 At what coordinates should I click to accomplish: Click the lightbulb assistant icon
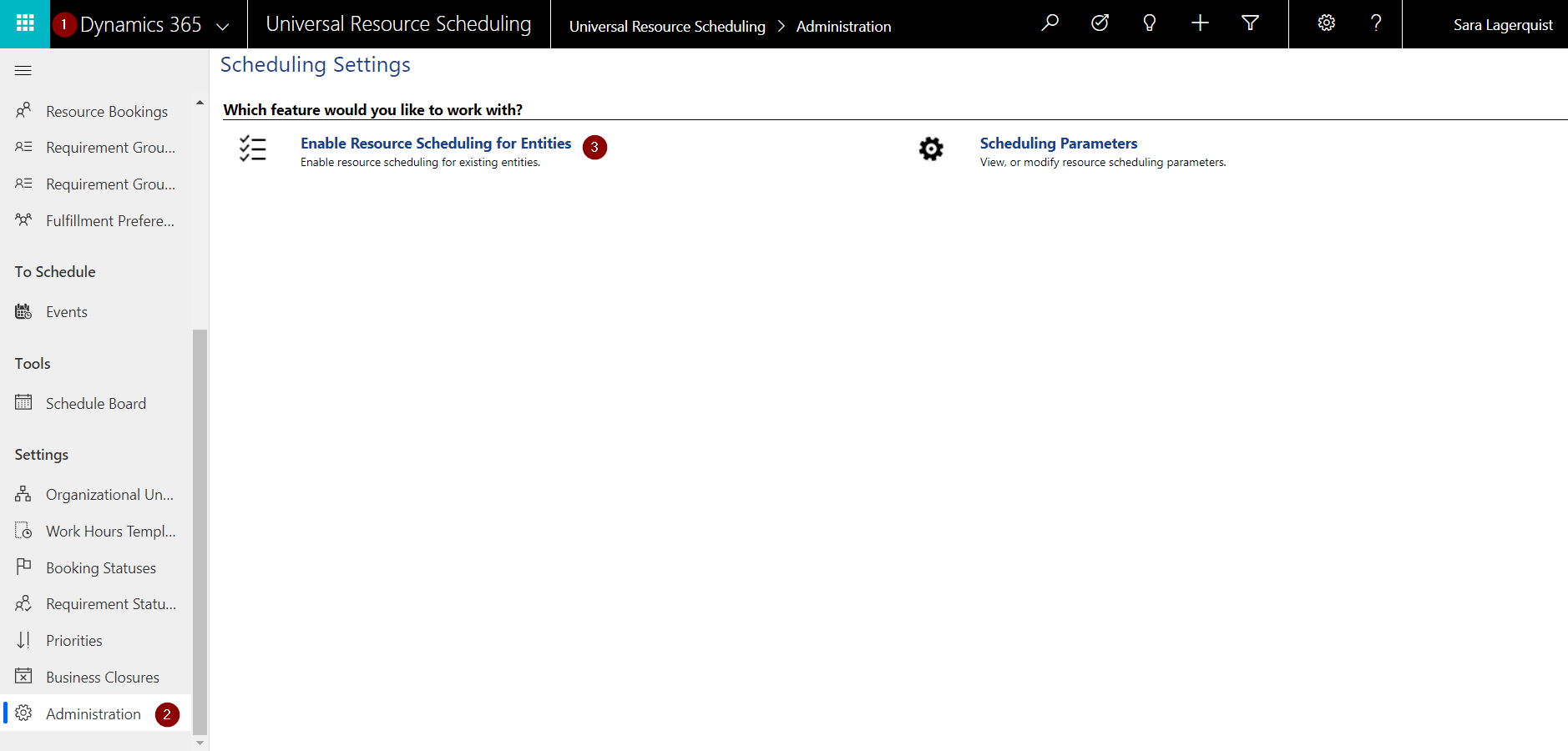click(x=1150, y=23)
